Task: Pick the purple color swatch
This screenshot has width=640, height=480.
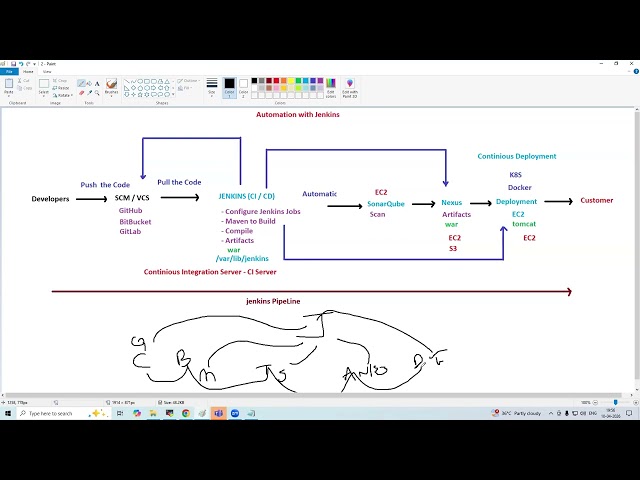Action: click(320, 81)
